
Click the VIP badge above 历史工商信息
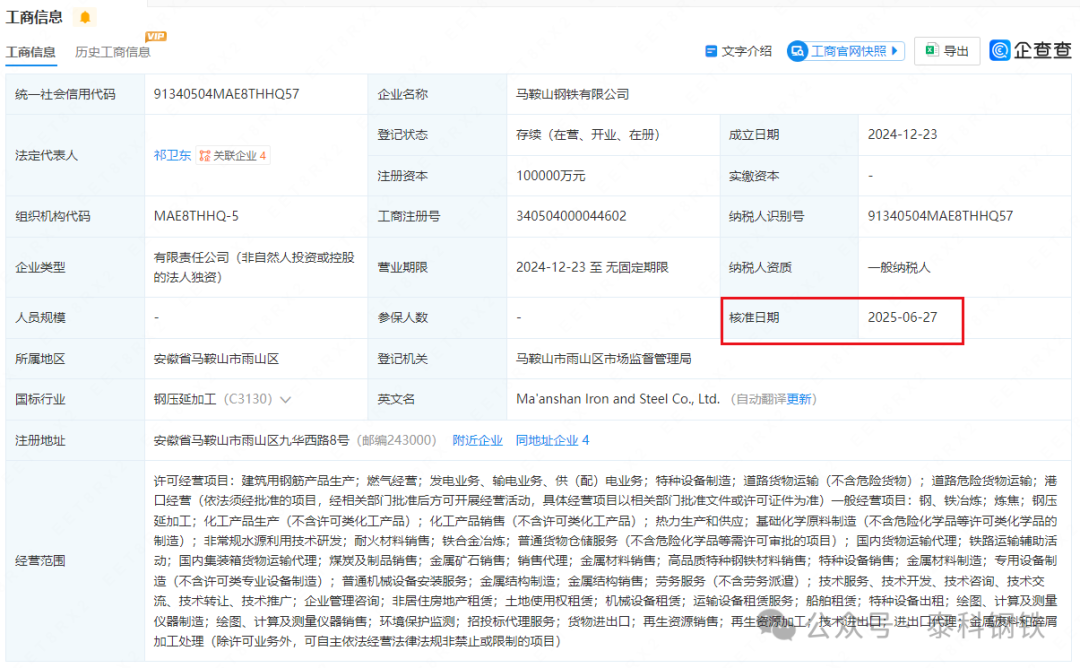click(x=155, y=37)
